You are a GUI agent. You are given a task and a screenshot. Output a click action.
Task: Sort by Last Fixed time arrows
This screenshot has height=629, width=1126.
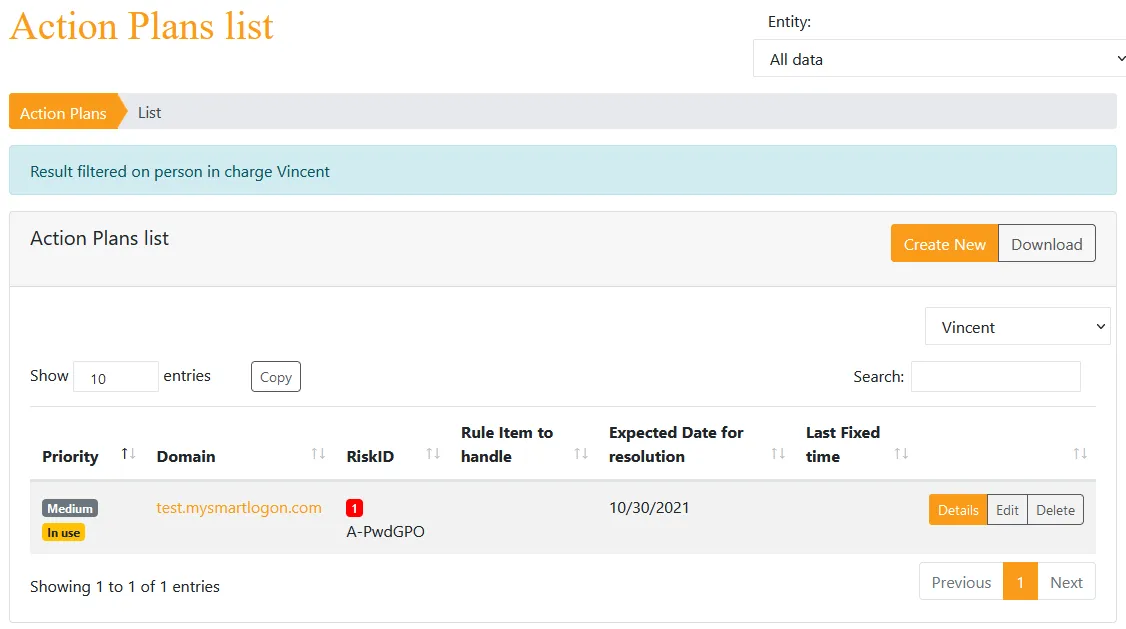pyautogui.click(x=901, y=454)
